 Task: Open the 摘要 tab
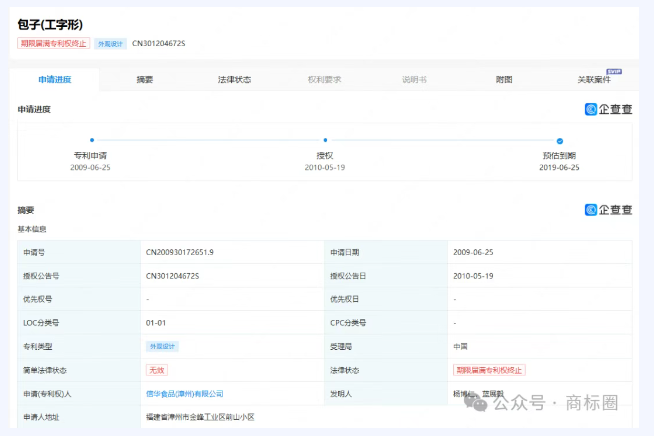tap(145, 79)
